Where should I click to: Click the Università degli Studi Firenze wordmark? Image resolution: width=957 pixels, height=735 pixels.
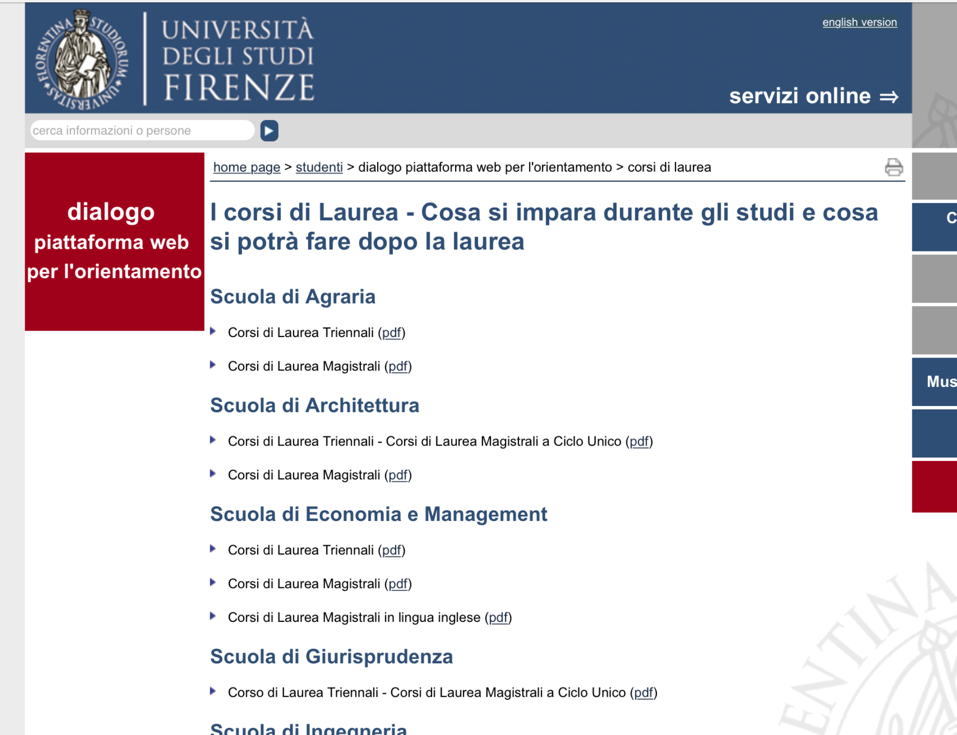pos(238,59)
